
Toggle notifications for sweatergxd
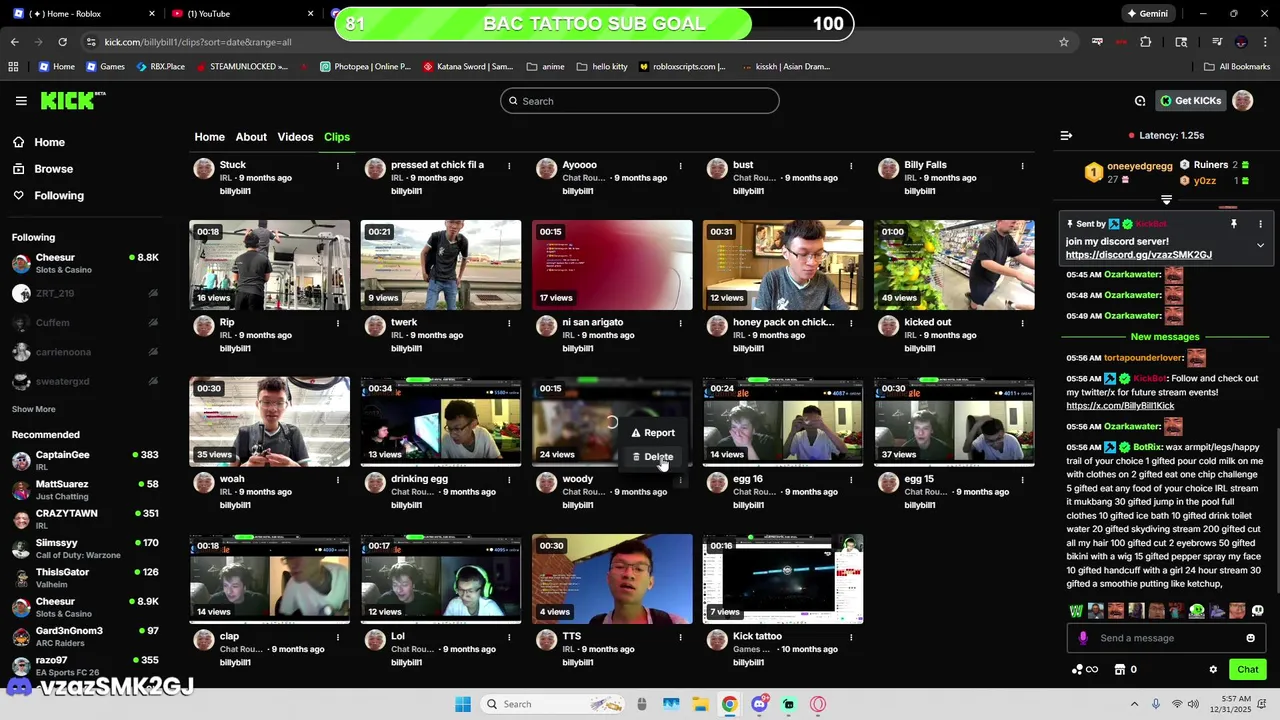[153, 382]
